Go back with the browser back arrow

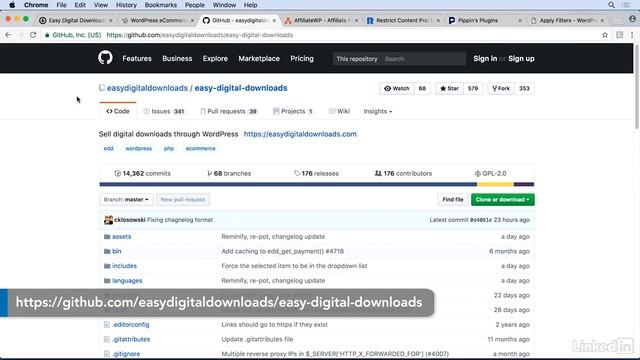click(x=8, y=35)
